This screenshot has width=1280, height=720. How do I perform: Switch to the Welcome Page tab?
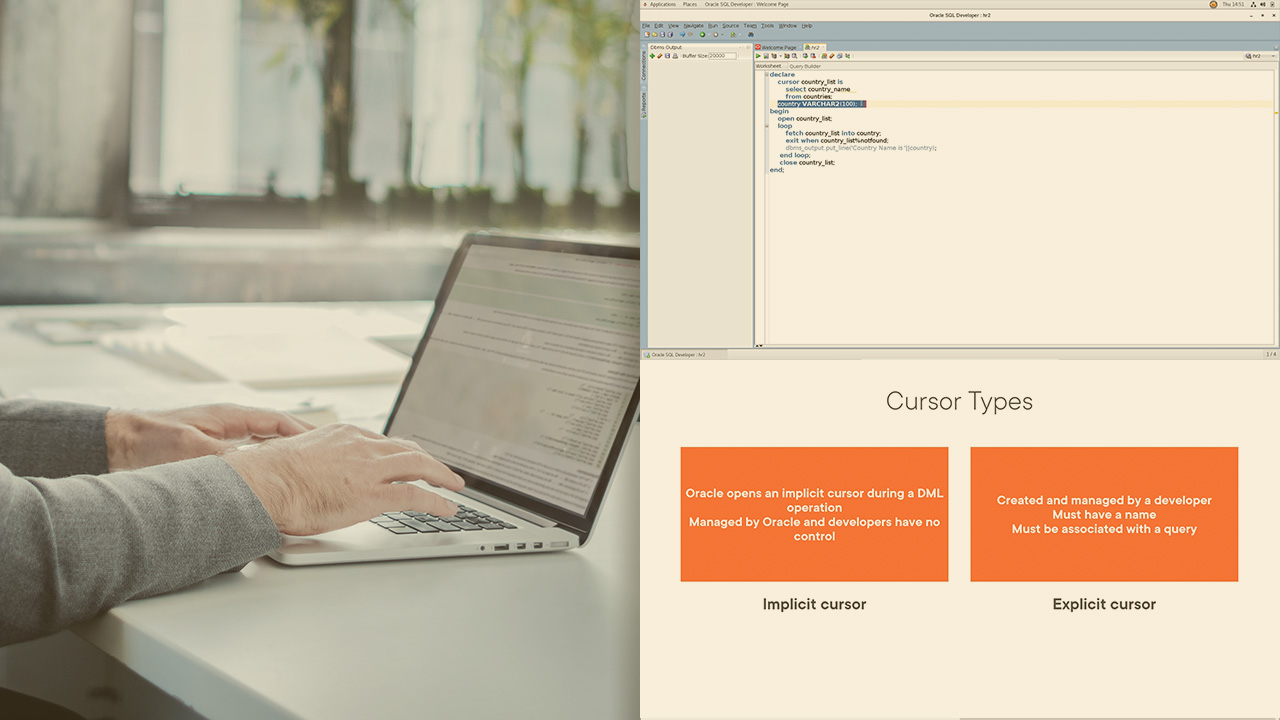[x=778, y=47]
